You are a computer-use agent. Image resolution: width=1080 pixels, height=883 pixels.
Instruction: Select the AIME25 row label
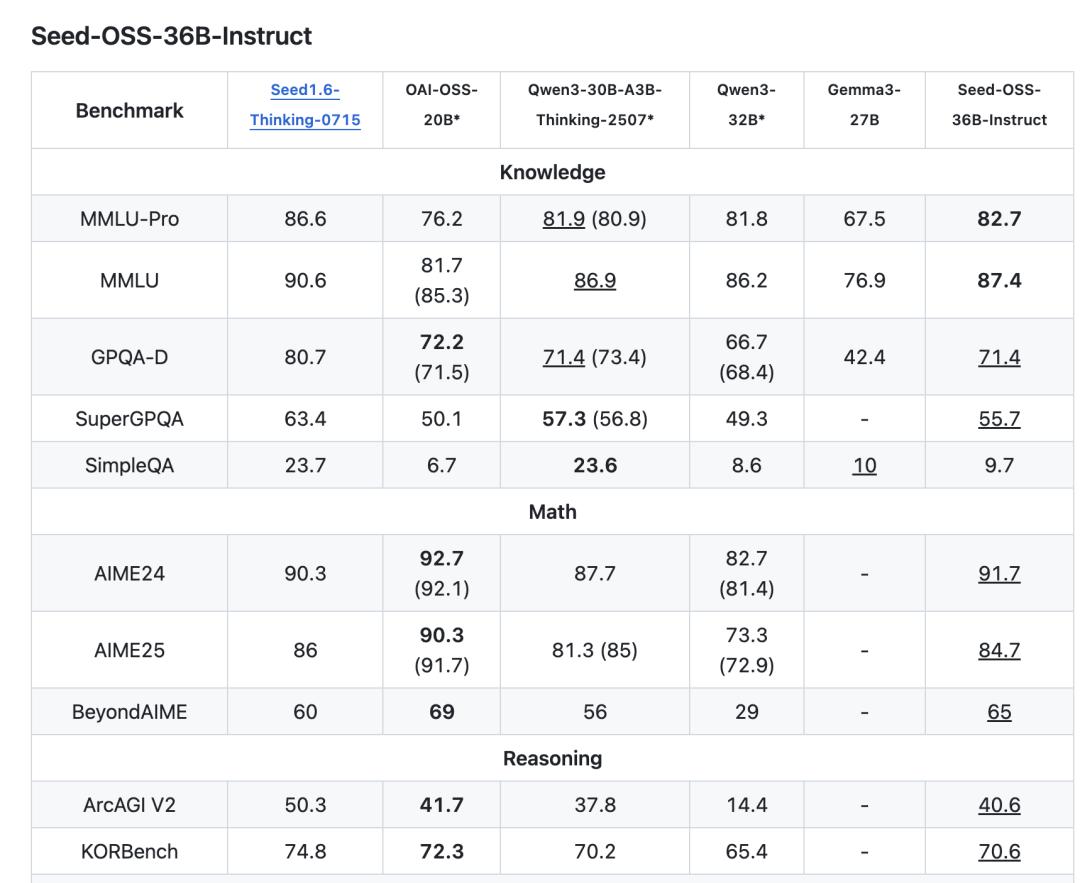click(129, 650)
